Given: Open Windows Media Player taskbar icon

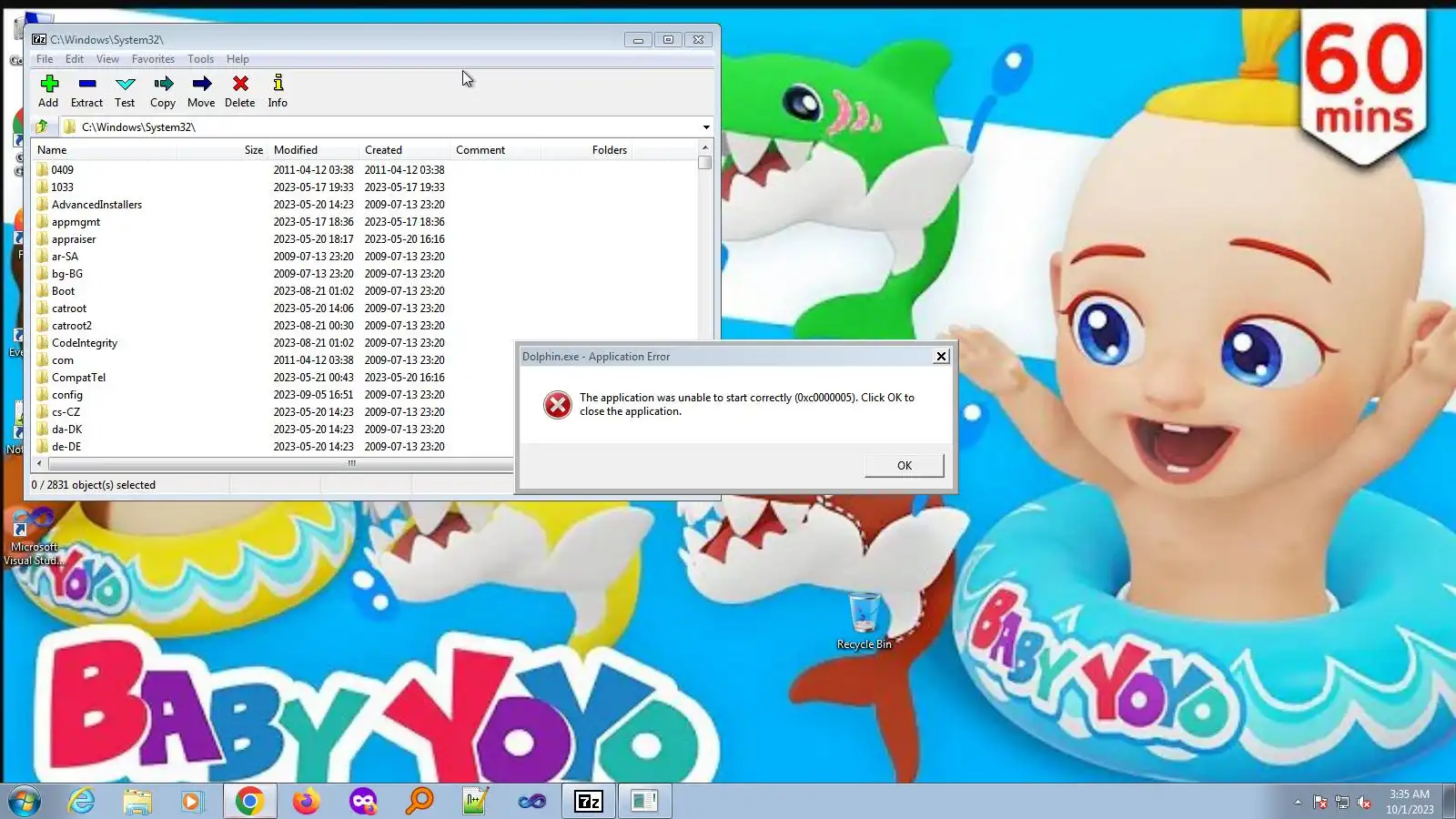Looking at the screenshot, I should click(x=192, y=801).
